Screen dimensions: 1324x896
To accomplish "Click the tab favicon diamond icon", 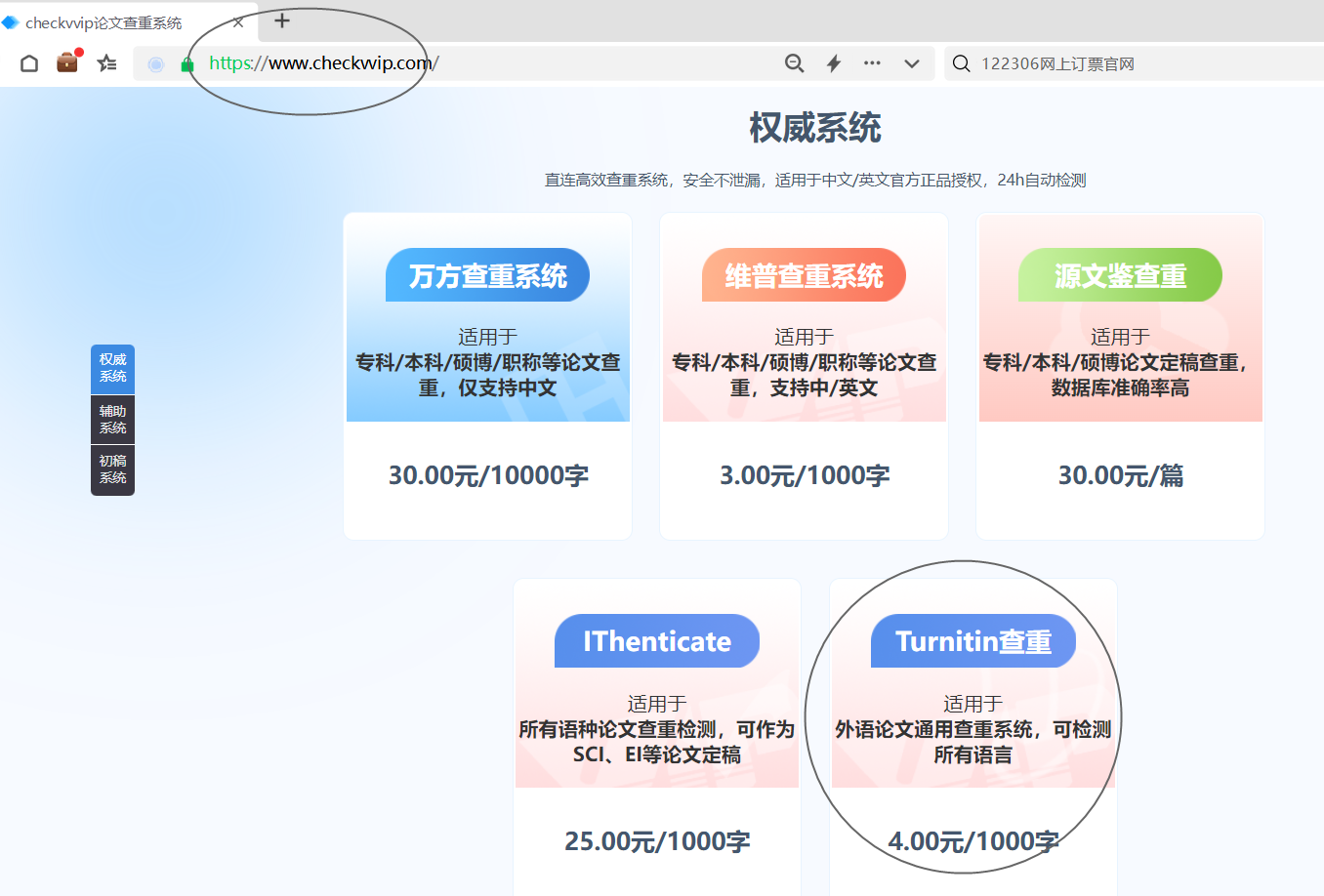I will [11, 22].
